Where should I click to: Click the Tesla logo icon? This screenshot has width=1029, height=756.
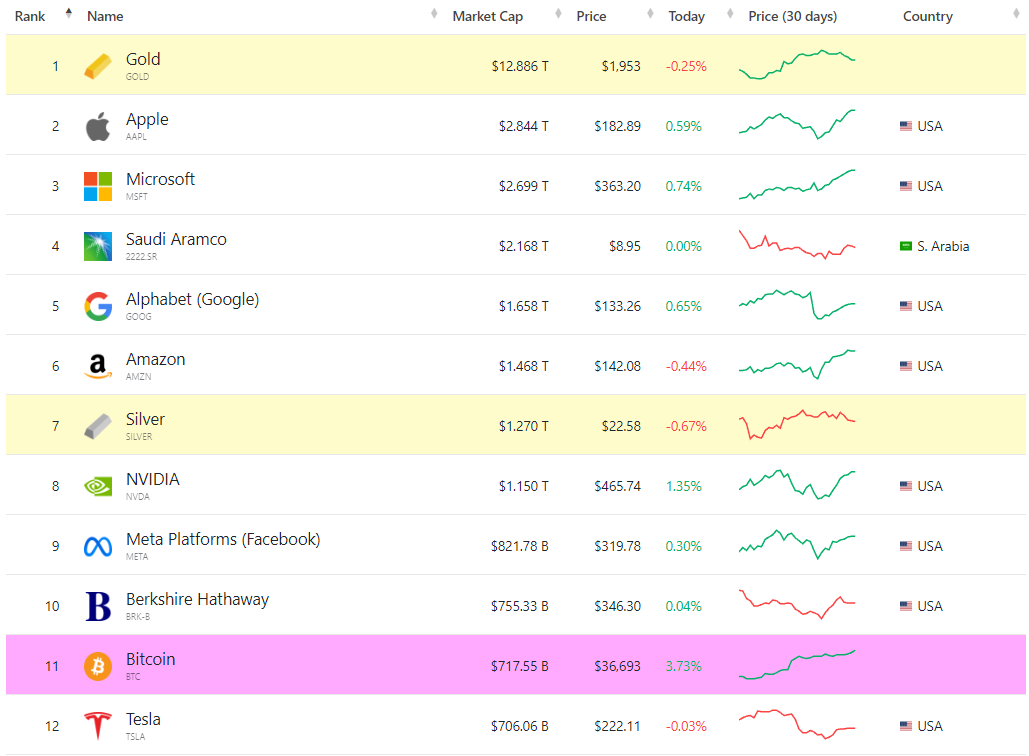98,726
